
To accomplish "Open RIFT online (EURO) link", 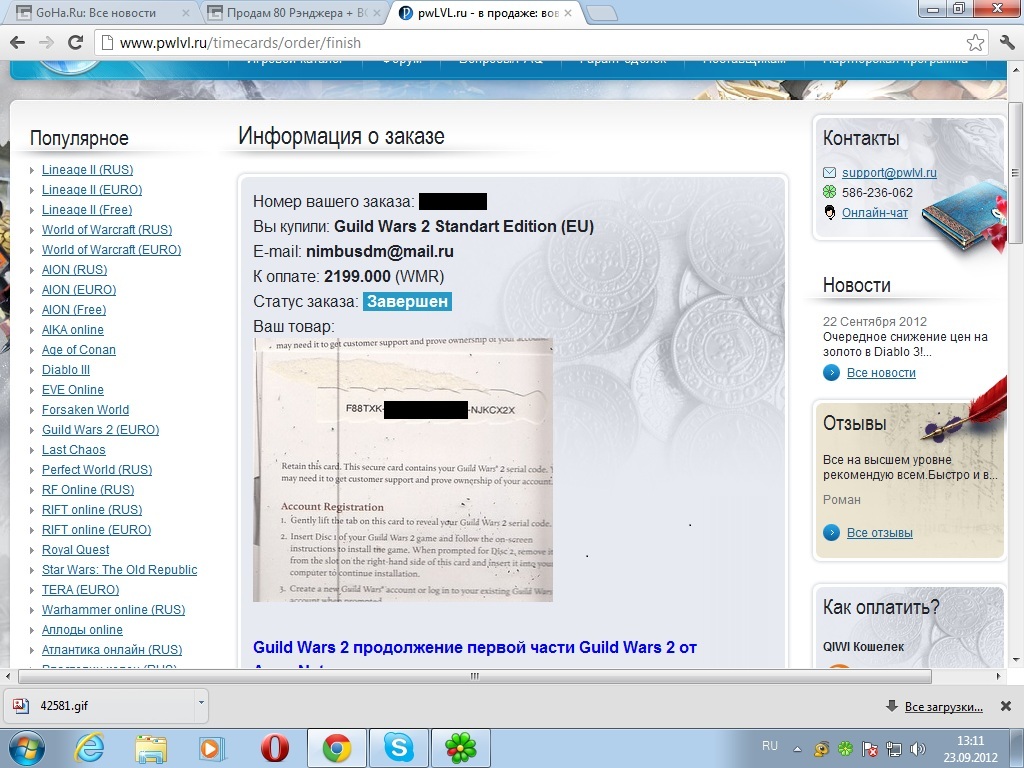I will (97, 530).
